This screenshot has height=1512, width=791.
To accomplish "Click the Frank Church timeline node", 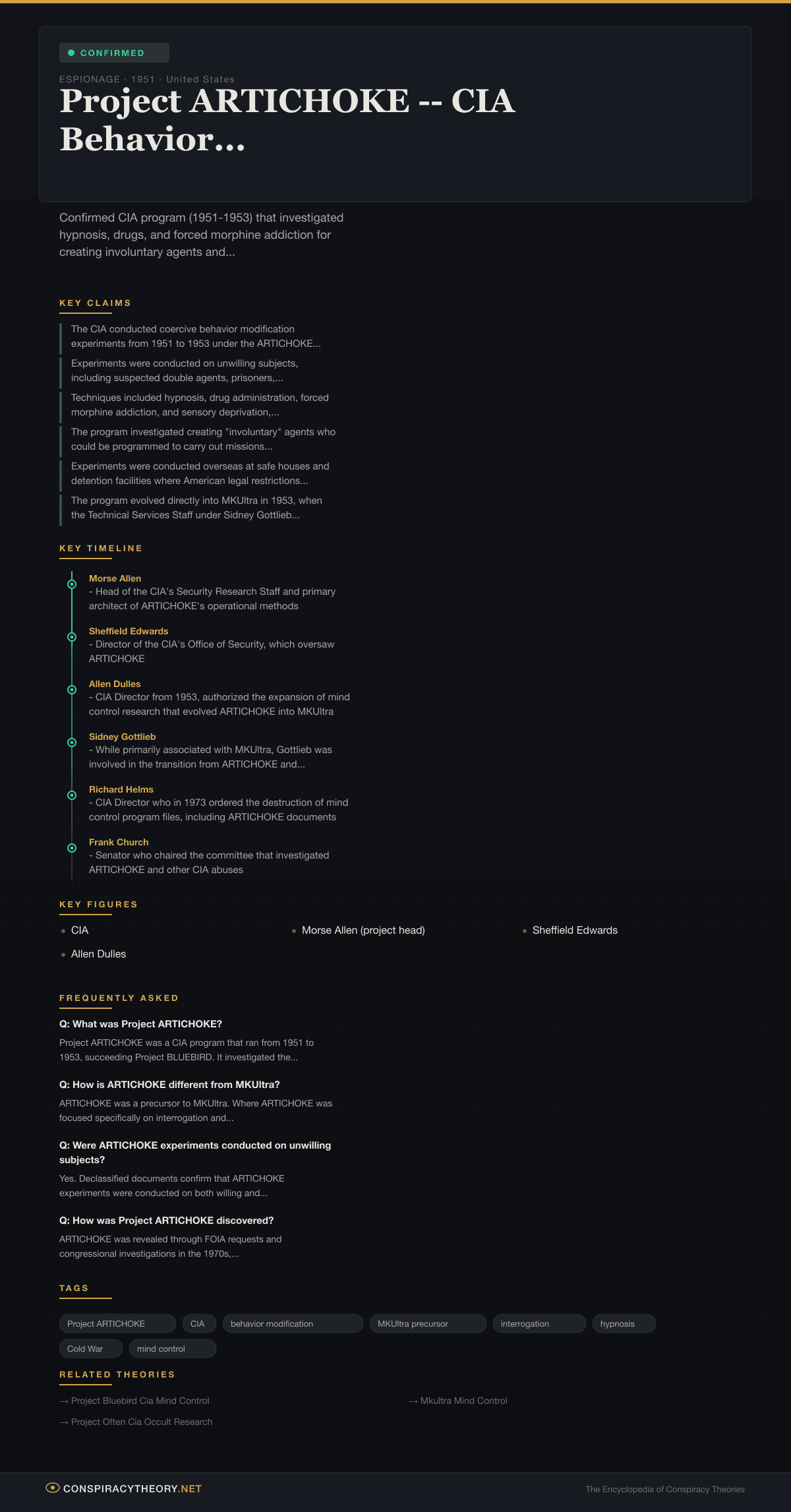I will click(72, 848).
